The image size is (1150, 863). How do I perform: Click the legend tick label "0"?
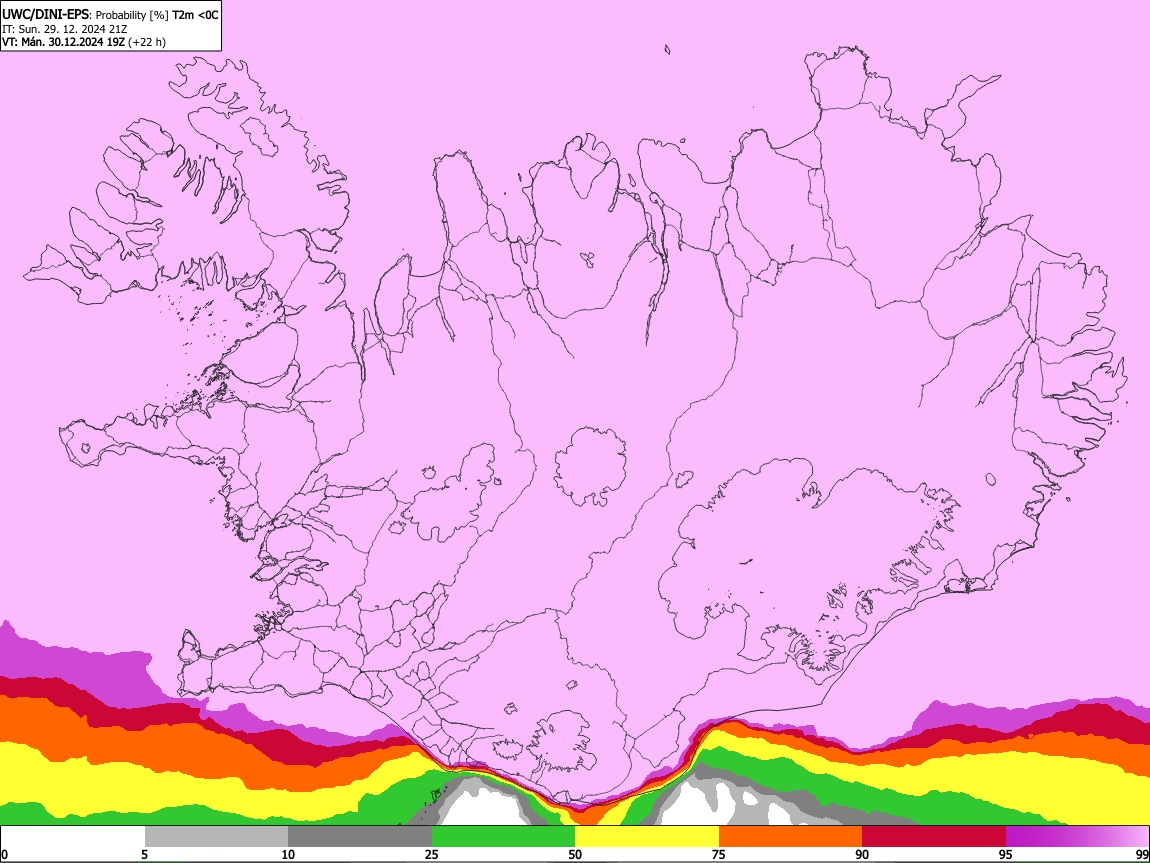4,855
